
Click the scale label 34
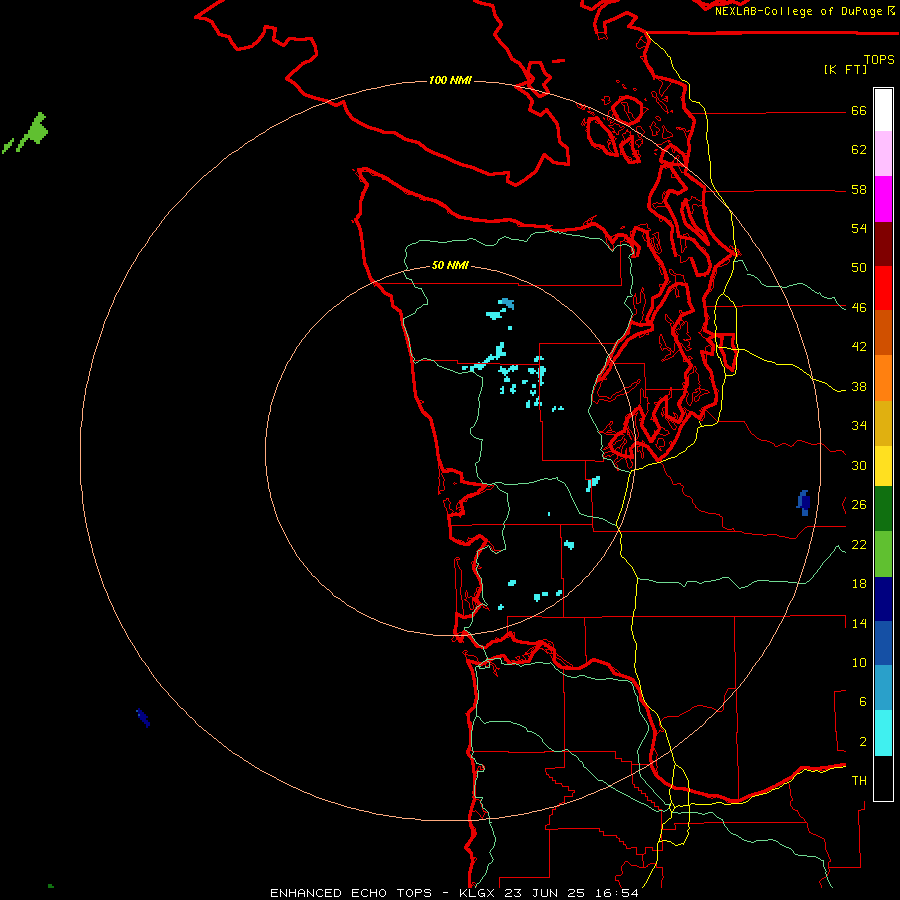[859, 426]
